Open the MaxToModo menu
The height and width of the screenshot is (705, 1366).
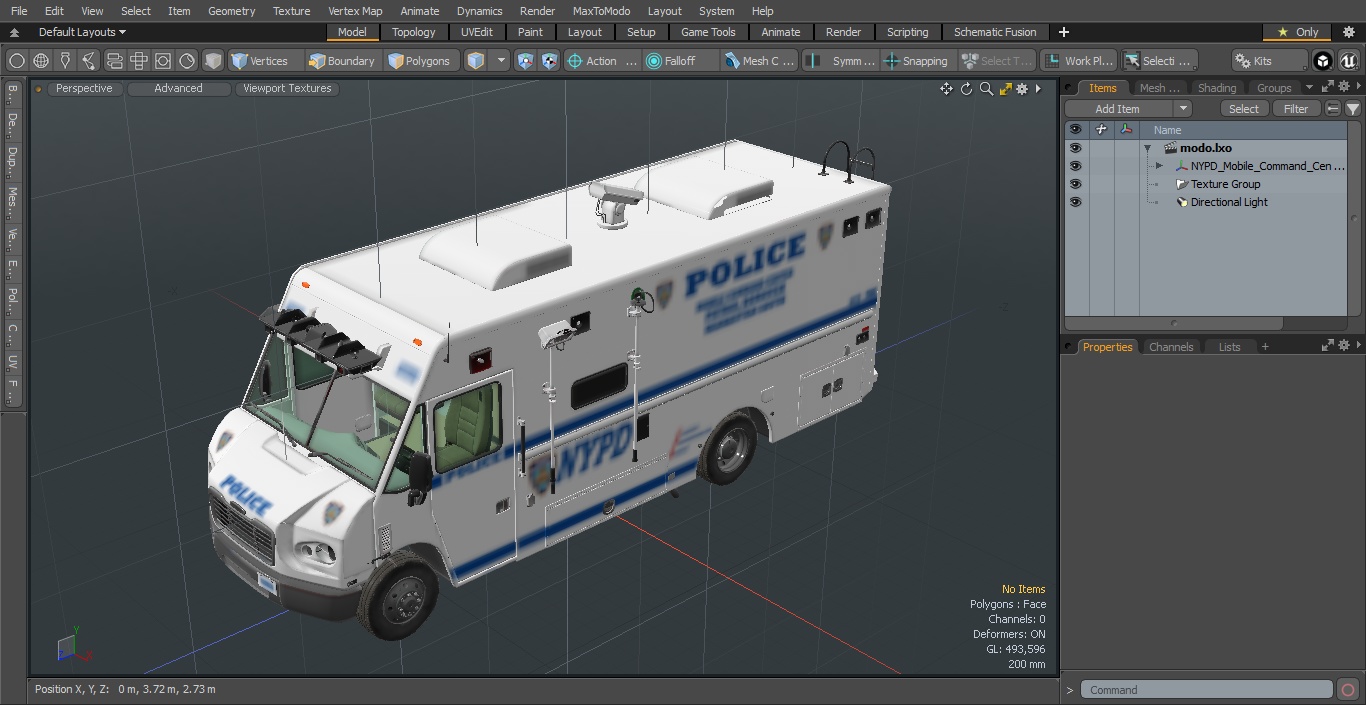tap(601, 11)
